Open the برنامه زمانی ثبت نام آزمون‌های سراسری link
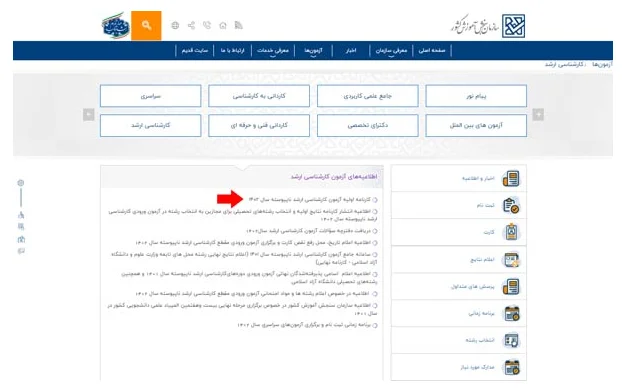Viewport: 622px width, 391px height. click(x=304, y=325)
